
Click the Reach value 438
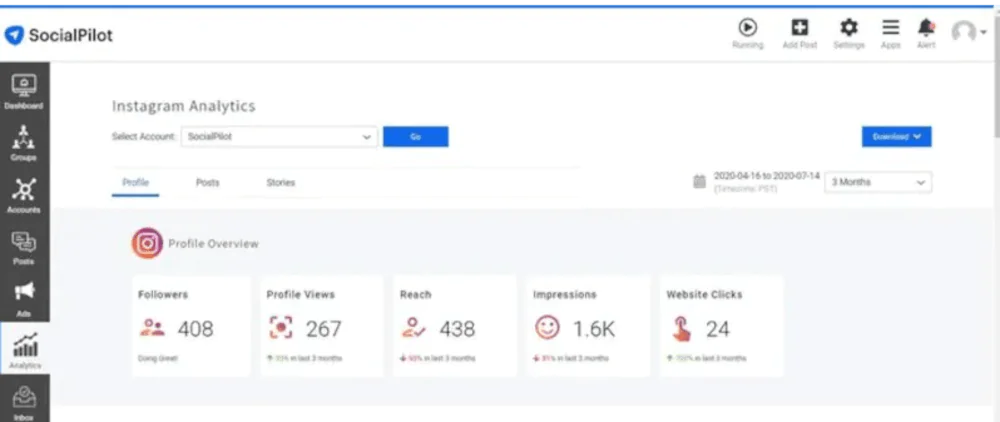(457, 330)
